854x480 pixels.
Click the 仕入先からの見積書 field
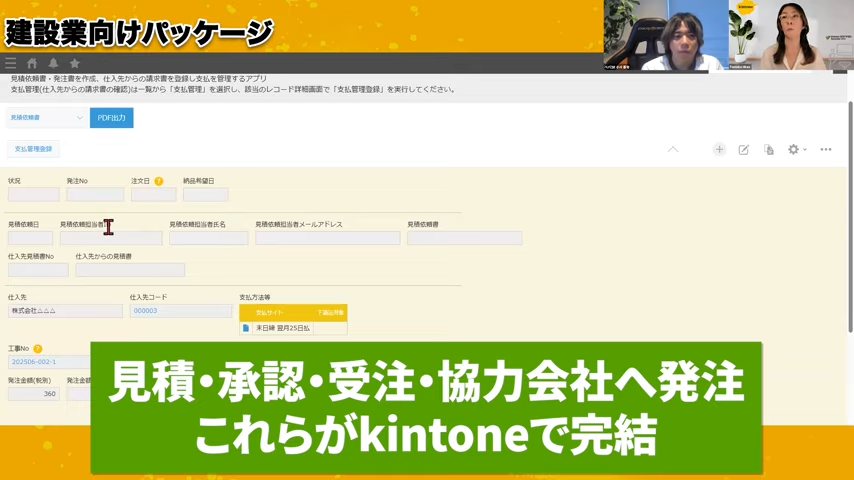pyautogui.click(x=130, y=270)
